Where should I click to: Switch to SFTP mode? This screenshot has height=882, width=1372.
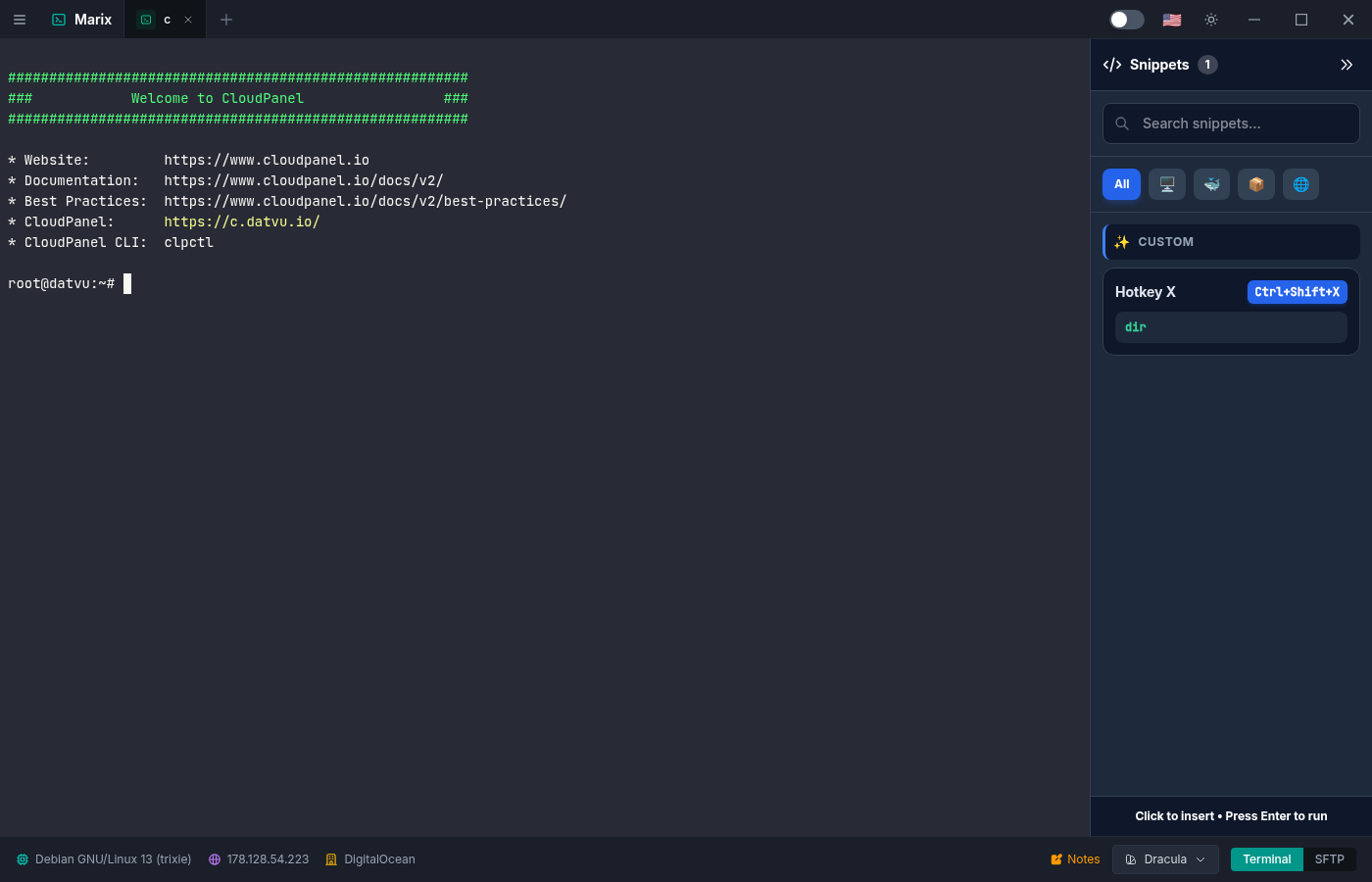pos(1329,858)
